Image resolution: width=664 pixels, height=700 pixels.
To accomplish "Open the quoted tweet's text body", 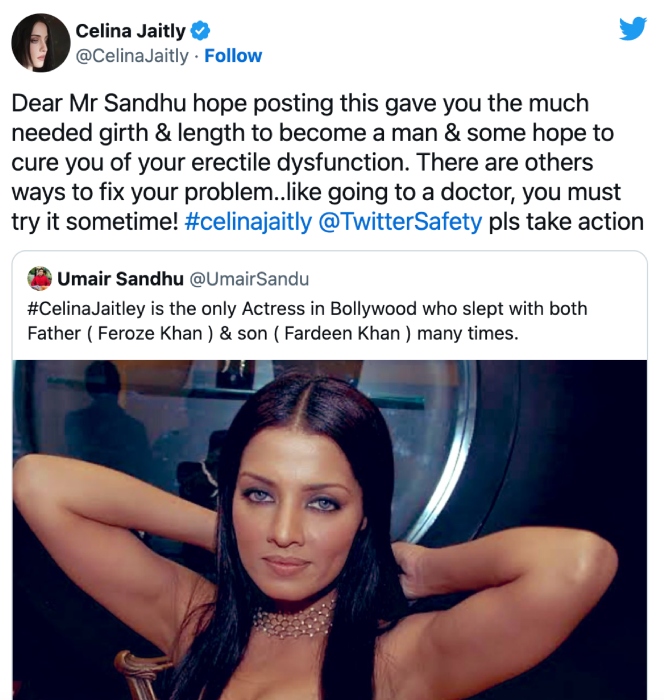I will tap(307, 321).
